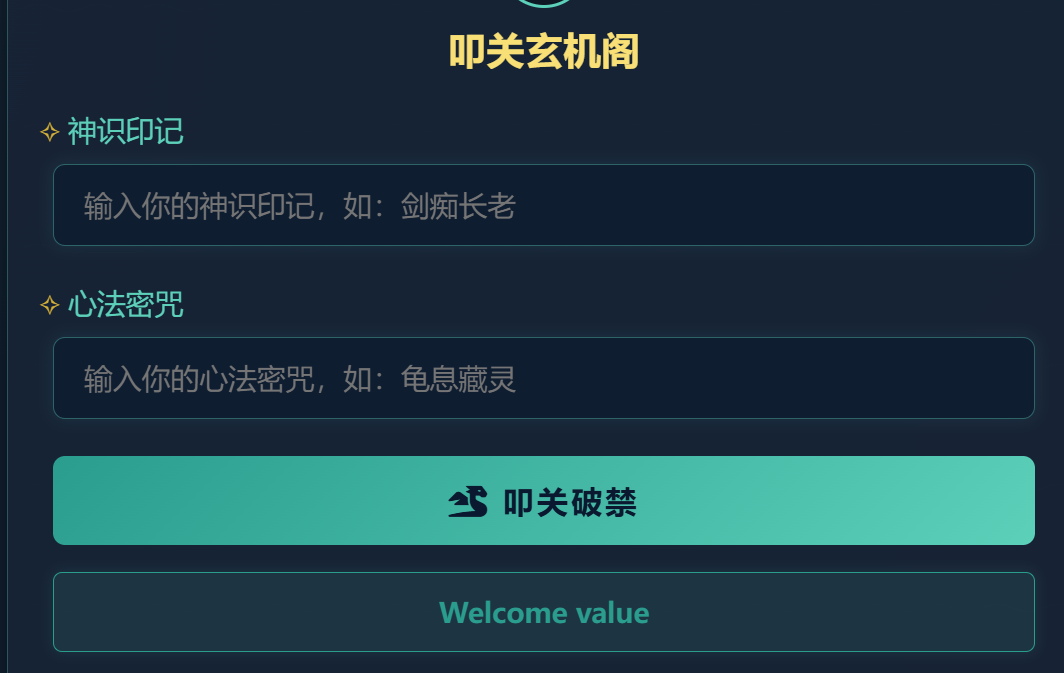The height and width of the screenshot is (673, 1064).
Task: Click the star icon beside 心法密咒
Action: 49,305
